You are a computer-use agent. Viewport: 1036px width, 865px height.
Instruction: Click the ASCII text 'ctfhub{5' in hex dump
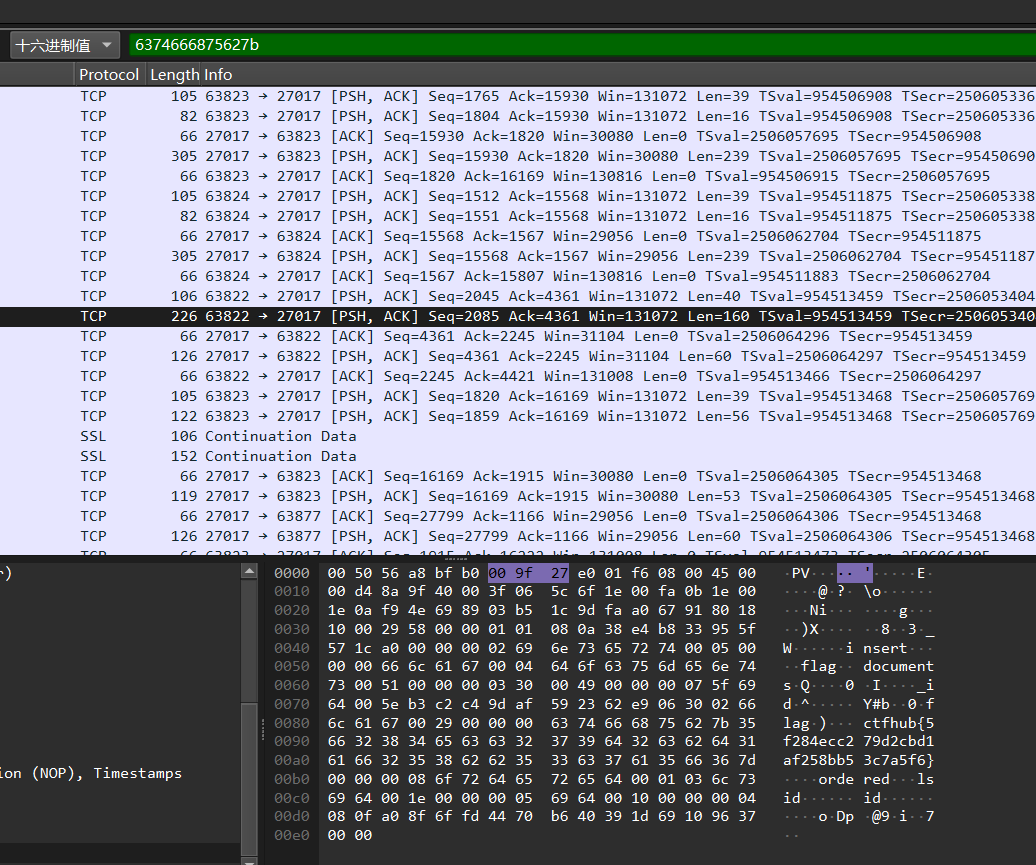(x=899, y=723)
